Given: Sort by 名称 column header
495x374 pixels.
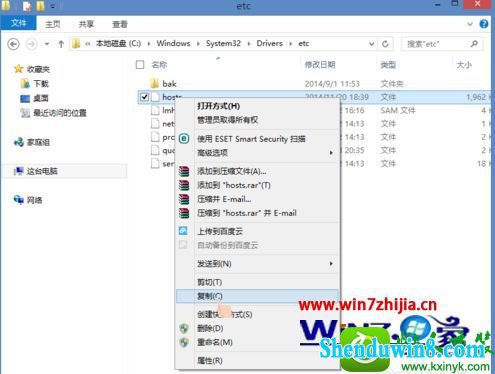Looking at the screenshot, I should coord(159,65).
